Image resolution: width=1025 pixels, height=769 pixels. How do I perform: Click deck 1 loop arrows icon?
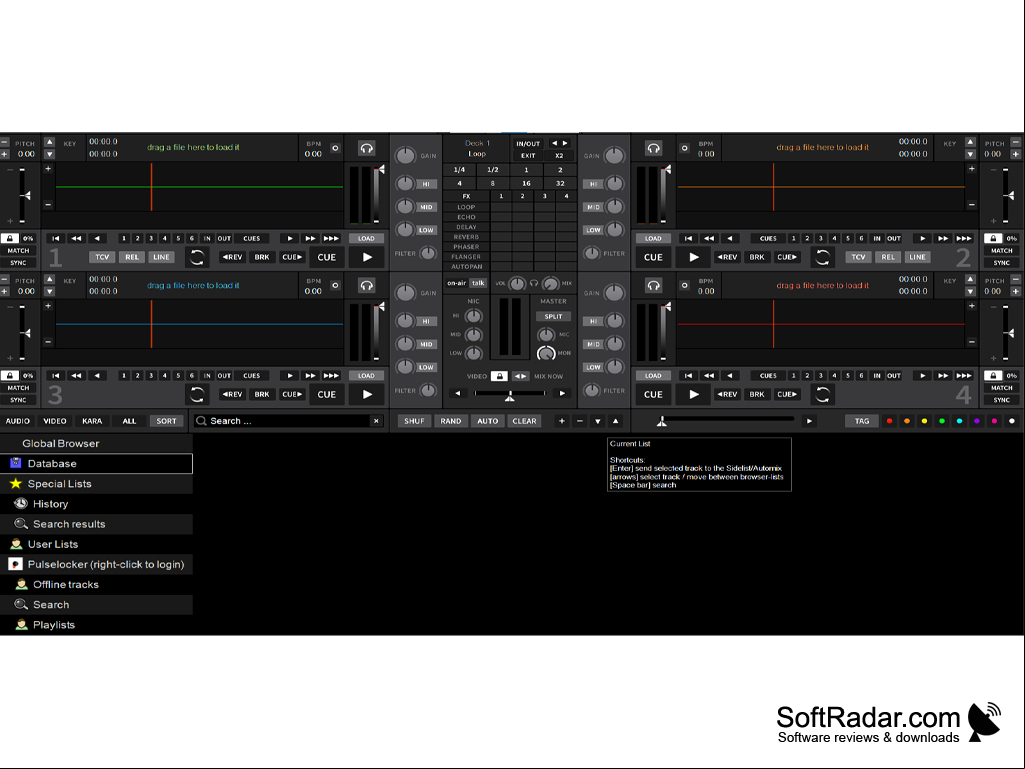[197, 257]
